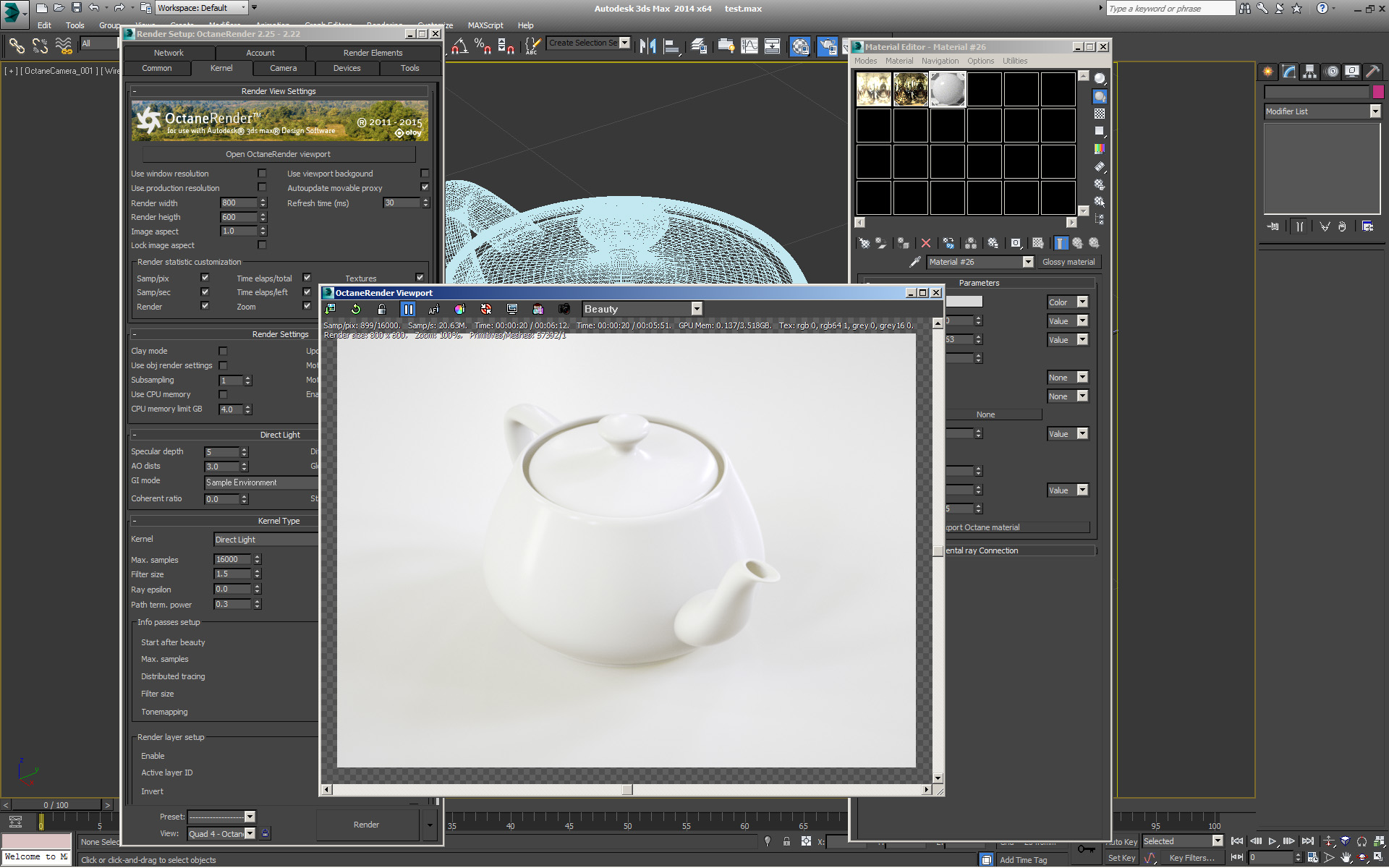Enable Use window resolution checkbox
Screen dimensions: 1389x868
click(x=262, y=174)
